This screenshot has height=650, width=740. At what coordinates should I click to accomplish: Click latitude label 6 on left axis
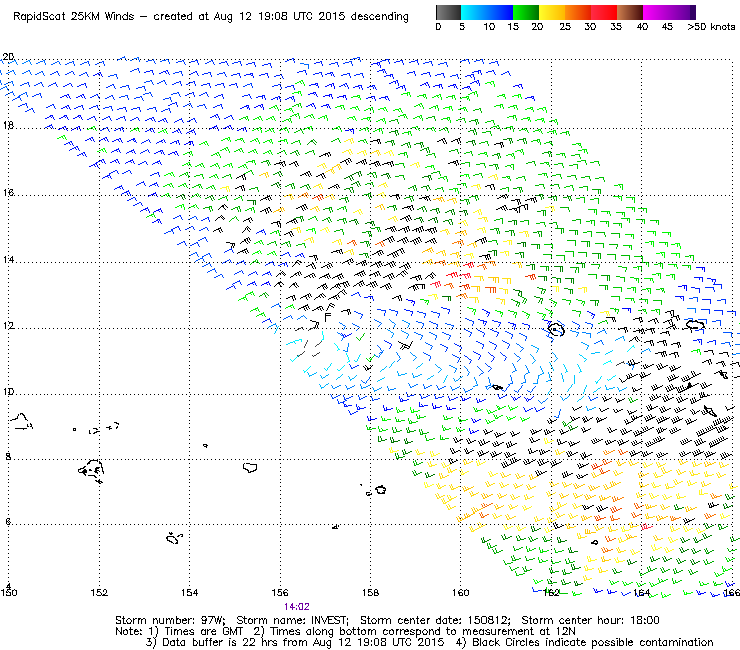tap(8, 522)
